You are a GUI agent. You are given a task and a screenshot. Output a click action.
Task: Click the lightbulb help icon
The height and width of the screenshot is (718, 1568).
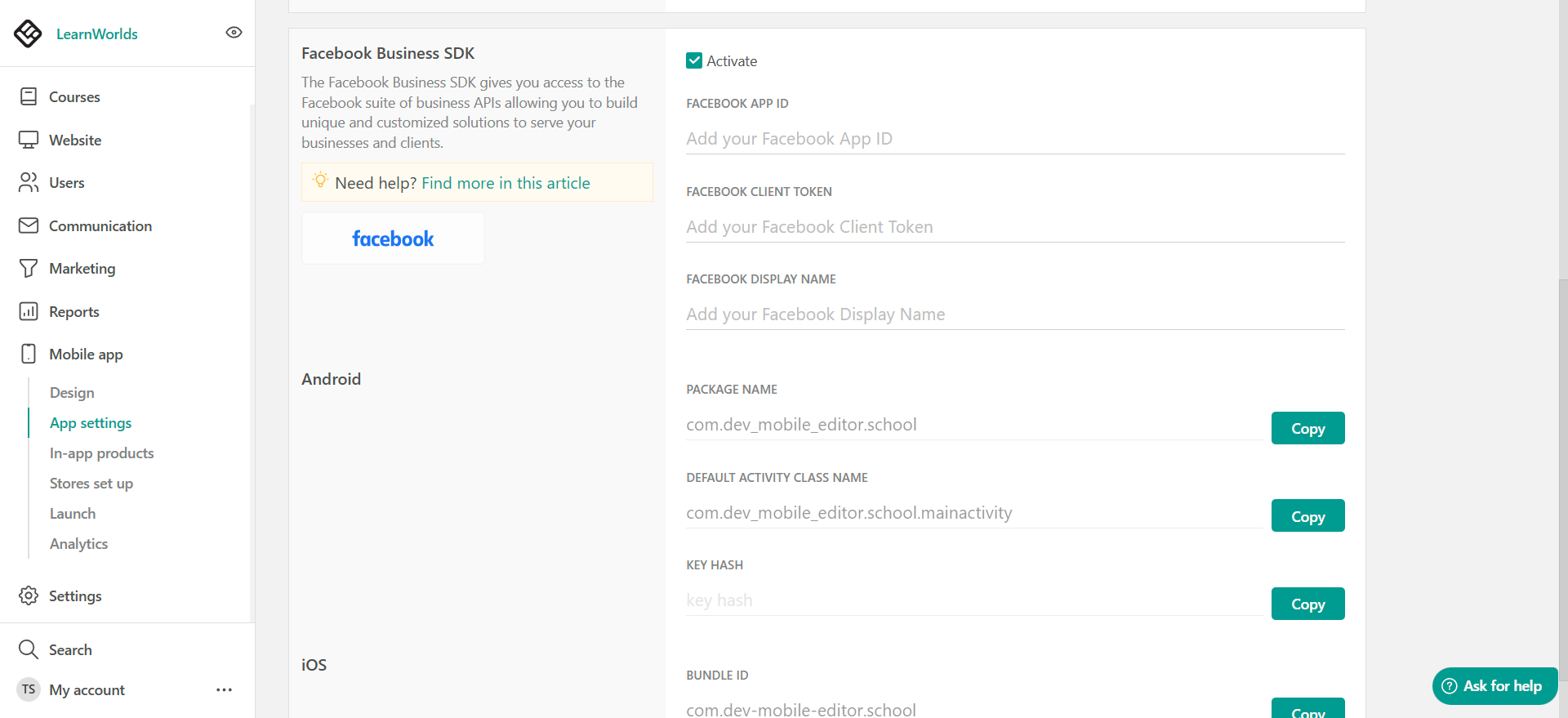320,180
